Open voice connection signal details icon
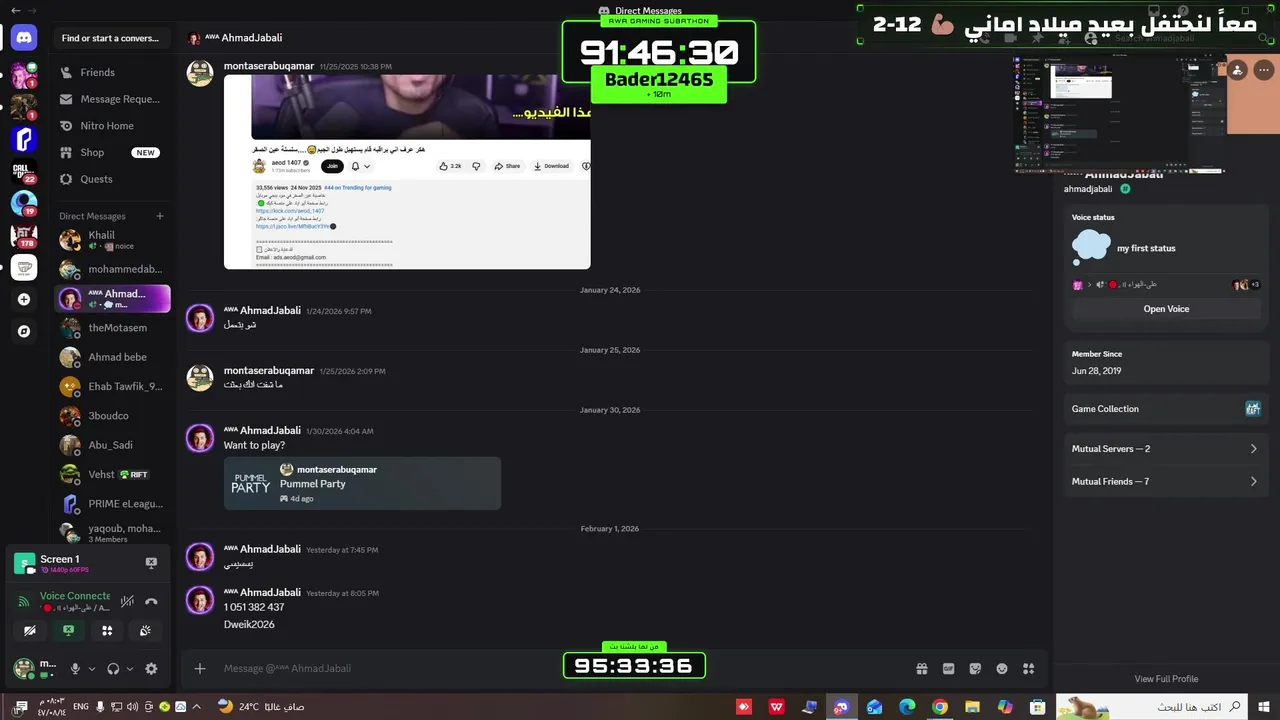The height and width of the screenshot is (720, 1280). (24, 602)
